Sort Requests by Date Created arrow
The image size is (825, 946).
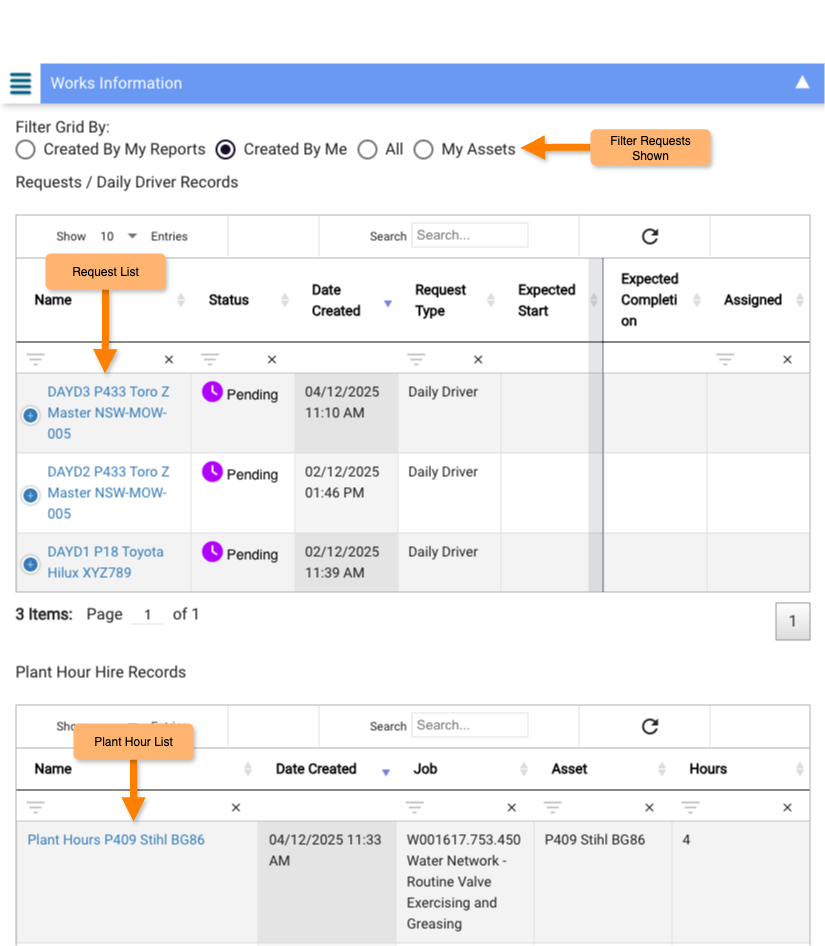click(x=388, y=303)
